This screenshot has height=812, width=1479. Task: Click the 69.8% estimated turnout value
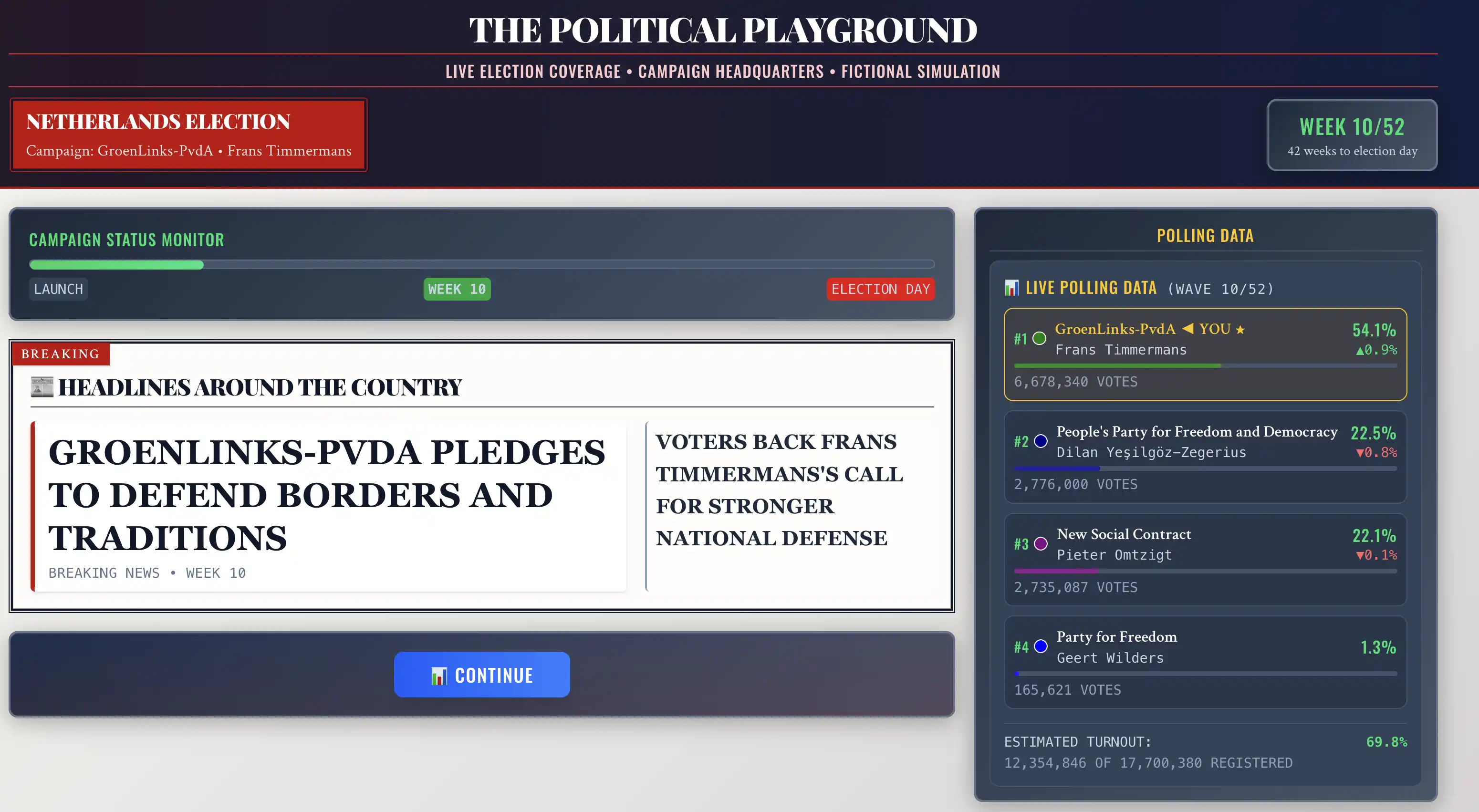[1386, 742]
